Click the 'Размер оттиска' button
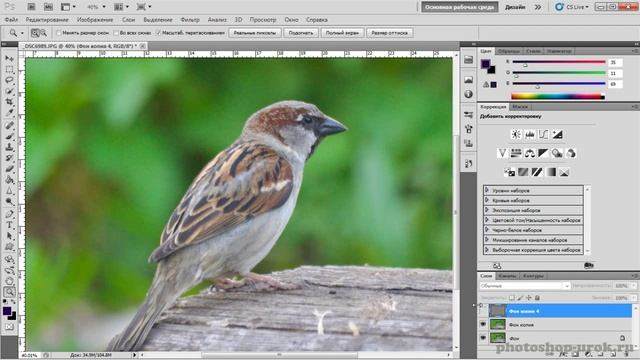Image resolution: width=640 pixels, height=360 pixels. click(389, 33)
